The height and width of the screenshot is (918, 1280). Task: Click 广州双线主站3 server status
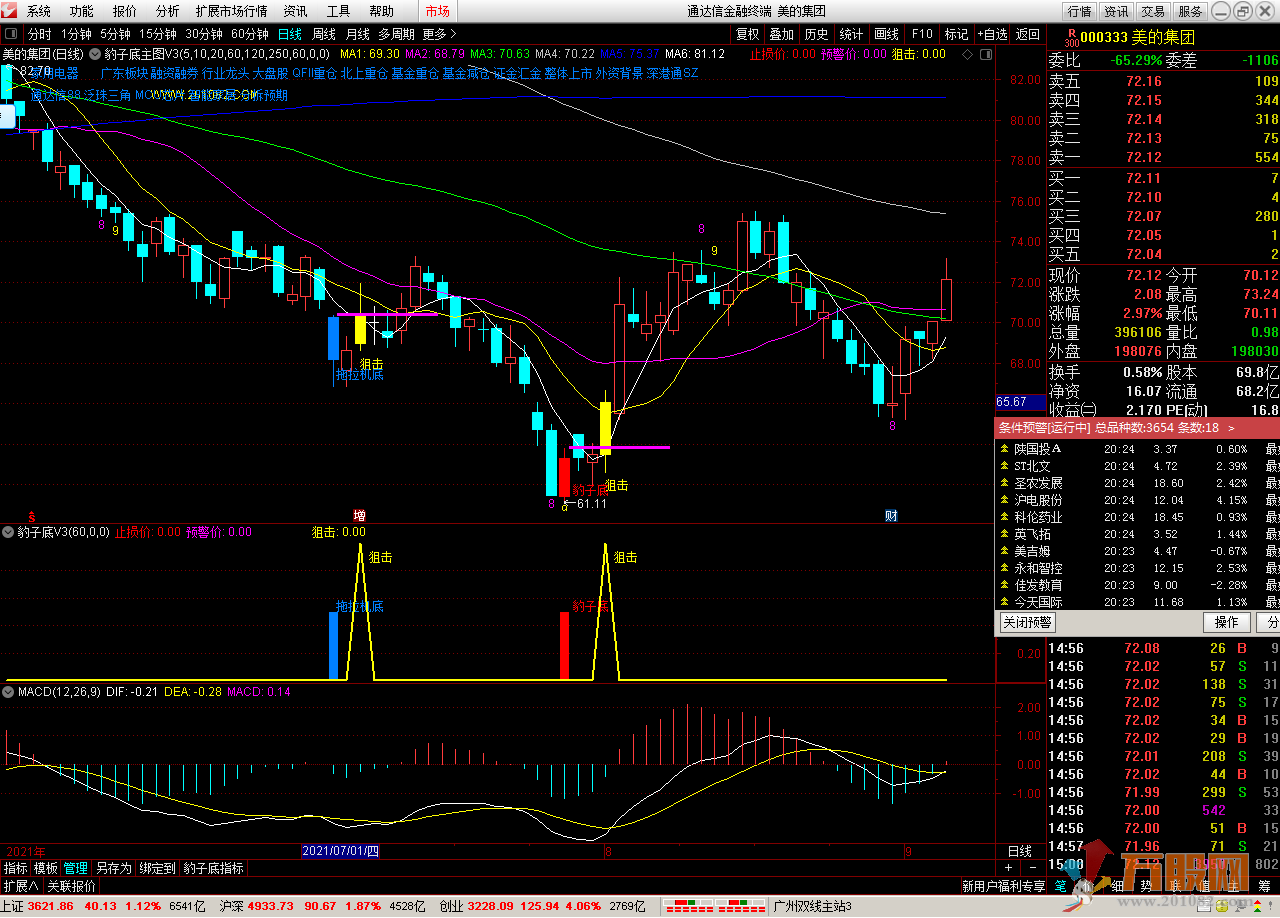pyautogui.click(x=813, y=907)
